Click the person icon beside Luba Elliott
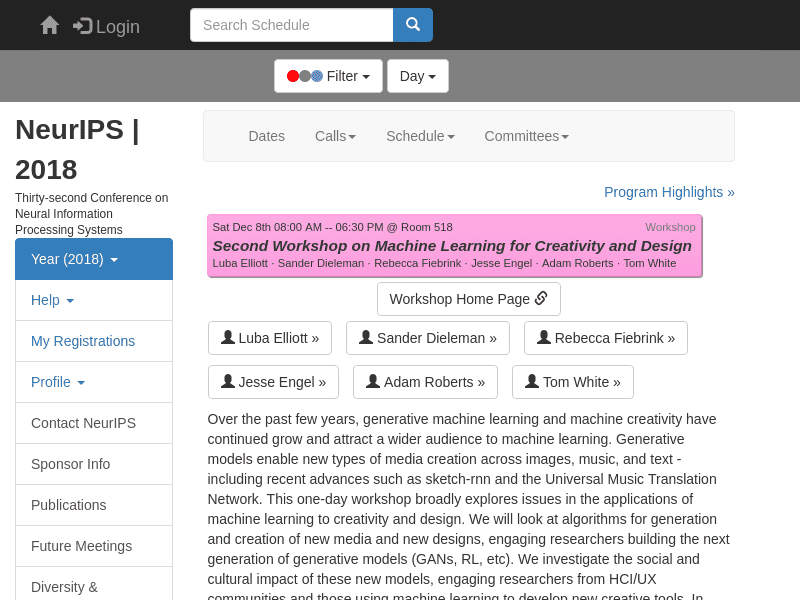 (228, 337)
